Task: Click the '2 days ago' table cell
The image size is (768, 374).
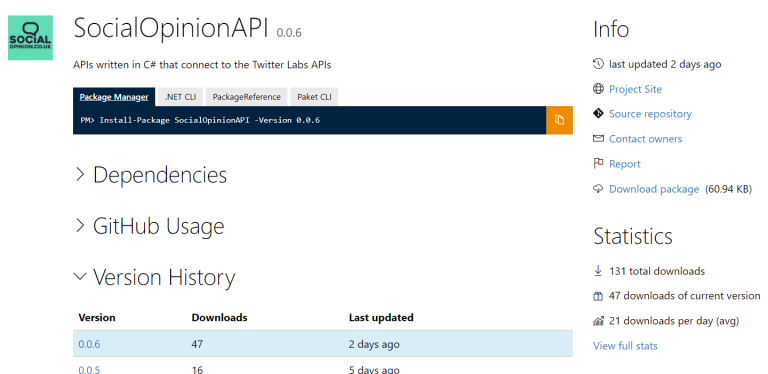Action: click(374, 344)
